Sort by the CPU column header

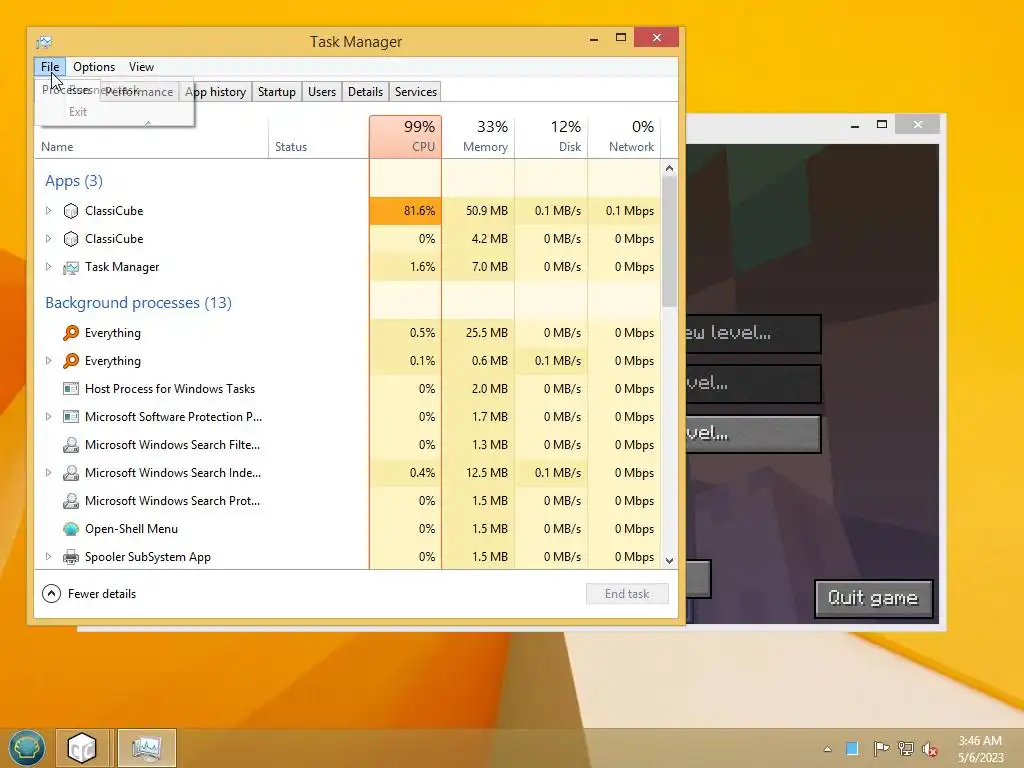[406, 136]
